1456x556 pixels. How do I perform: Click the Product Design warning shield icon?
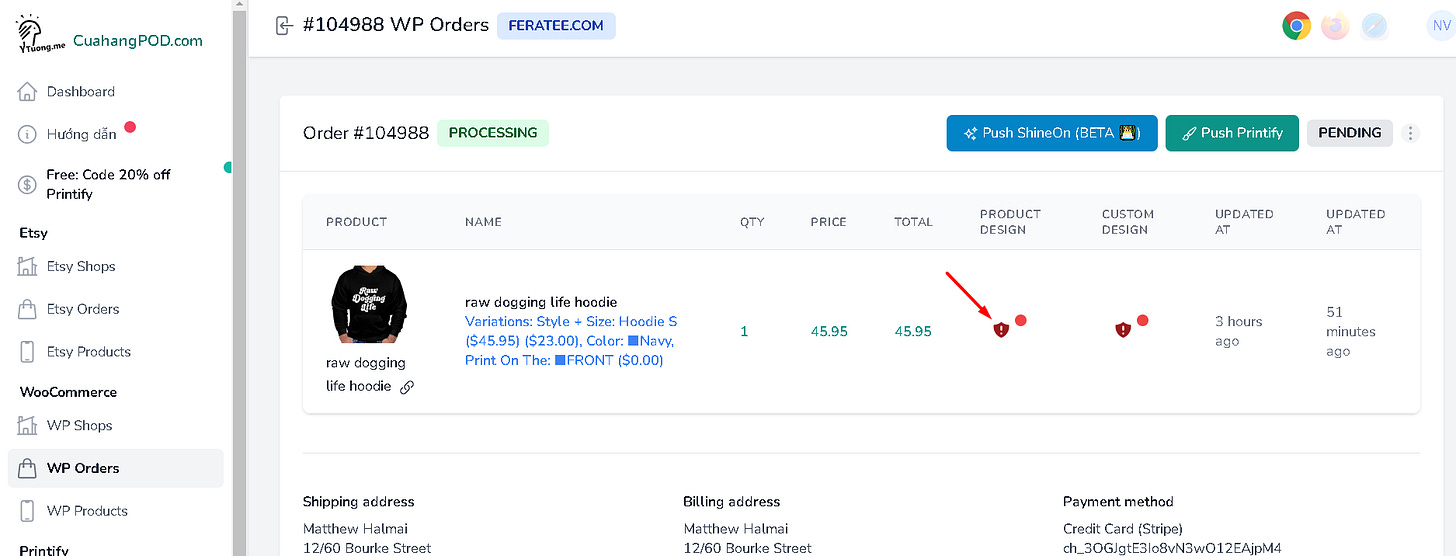(x=1001, y=329)
